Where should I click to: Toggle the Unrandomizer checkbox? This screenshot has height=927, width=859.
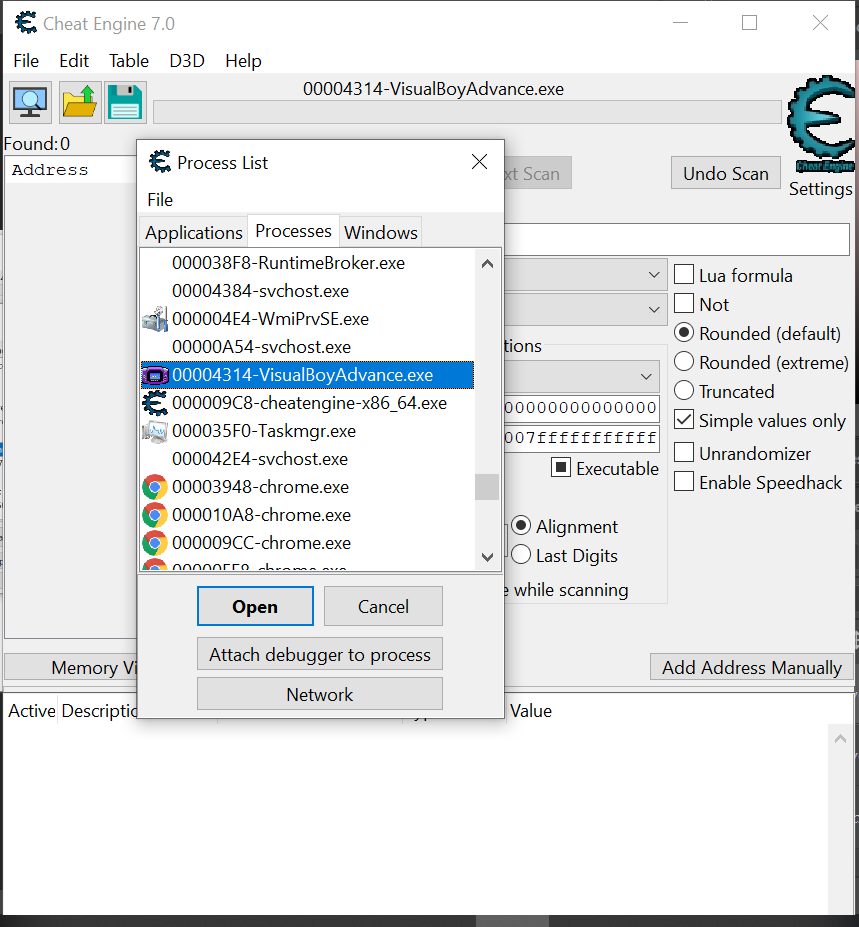684,453
